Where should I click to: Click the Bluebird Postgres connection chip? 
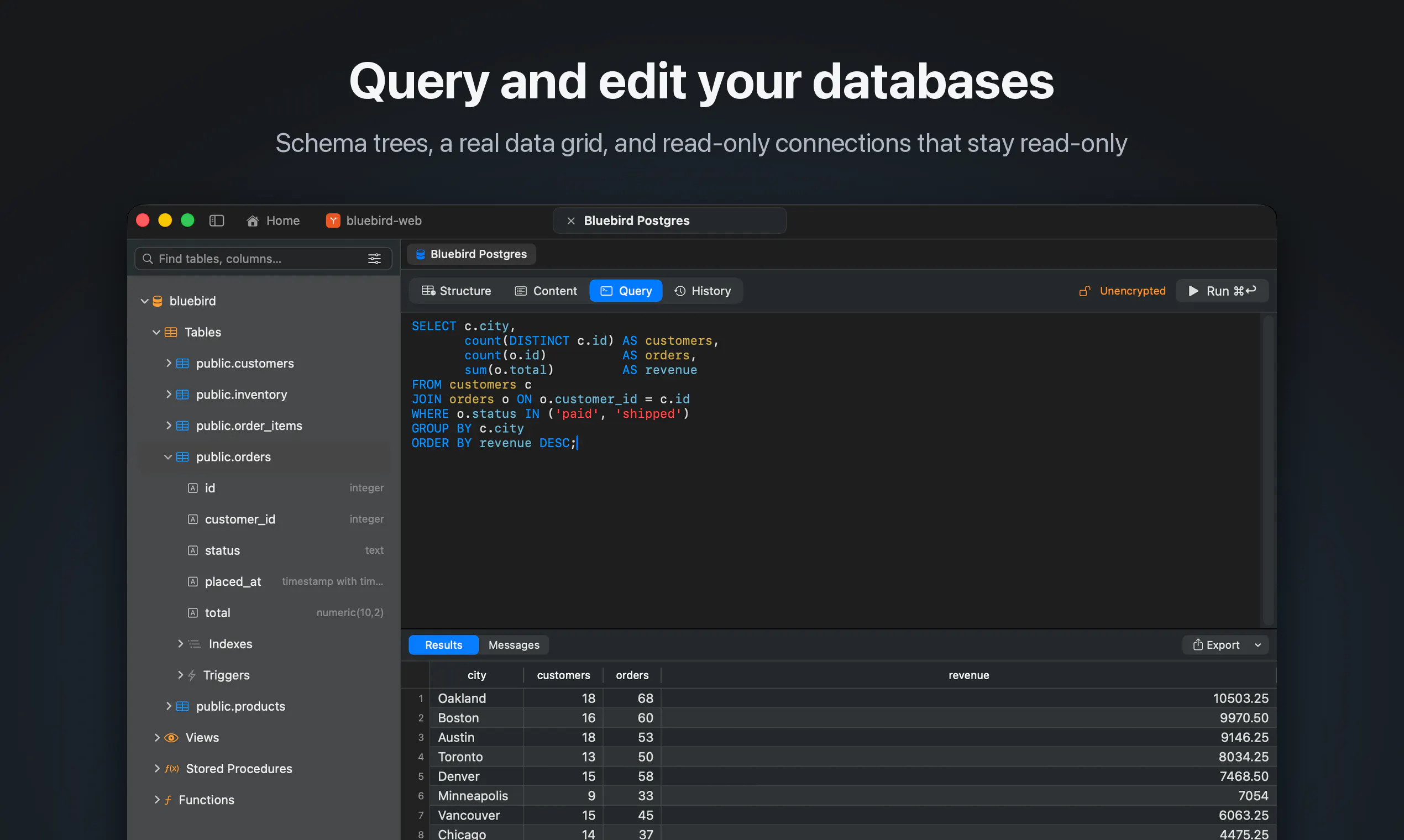tap(472, 254)
